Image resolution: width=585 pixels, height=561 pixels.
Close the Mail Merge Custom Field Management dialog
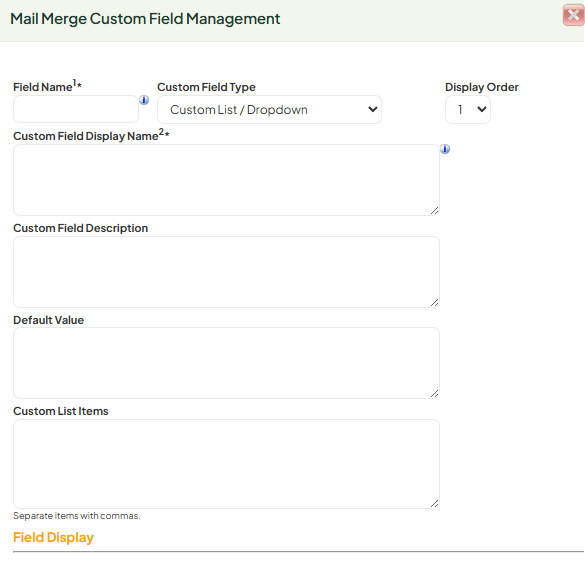[x=573, y=15]
